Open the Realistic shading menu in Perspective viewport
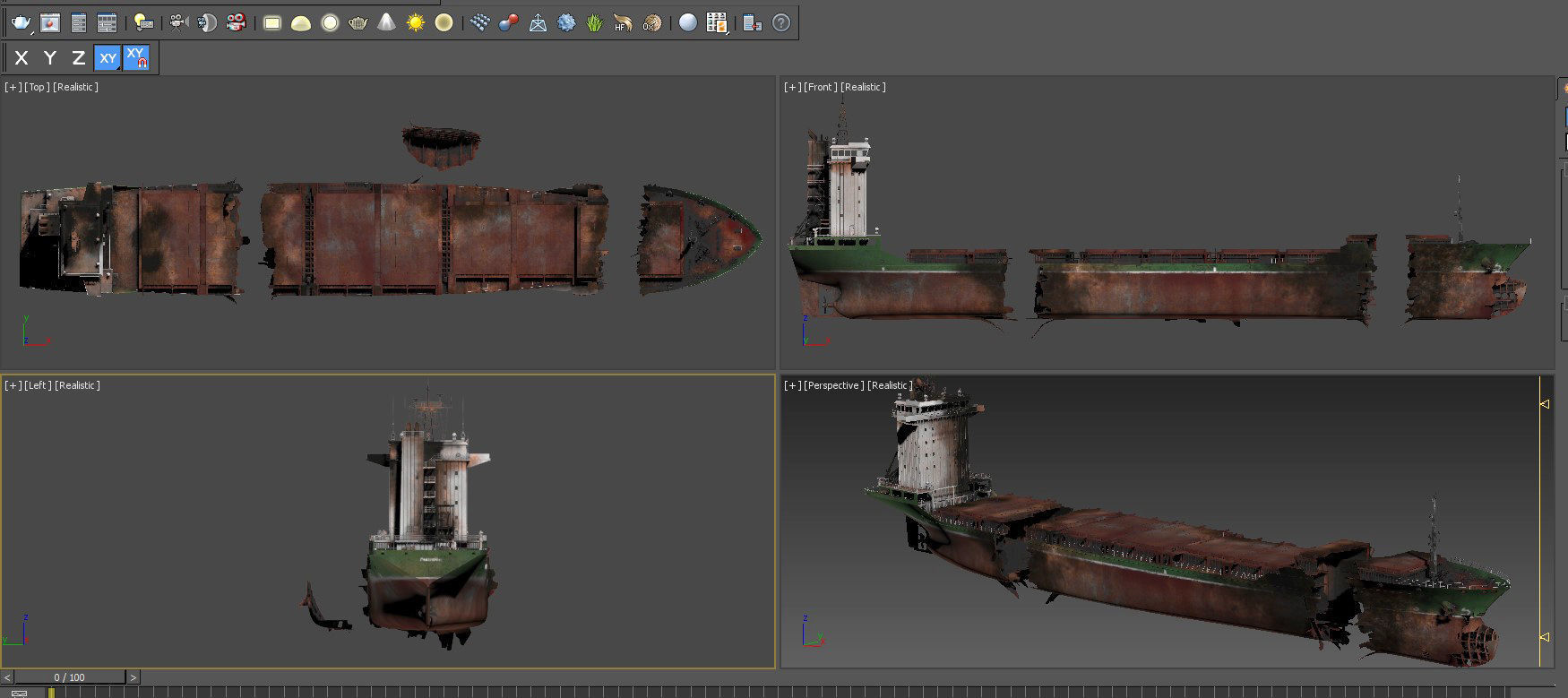Screen dimensions: 1568x698 (x=889, y=385)
